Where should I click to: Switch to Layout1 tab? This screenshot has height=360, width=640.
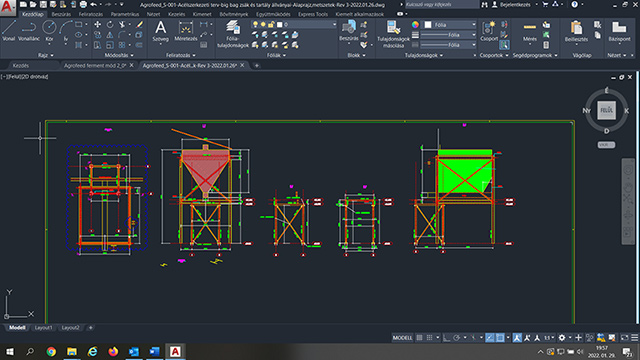pos(43,328)
